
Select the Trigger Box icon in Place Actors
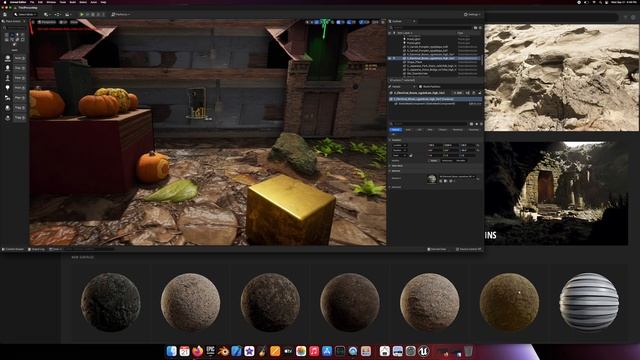(7, 108)
